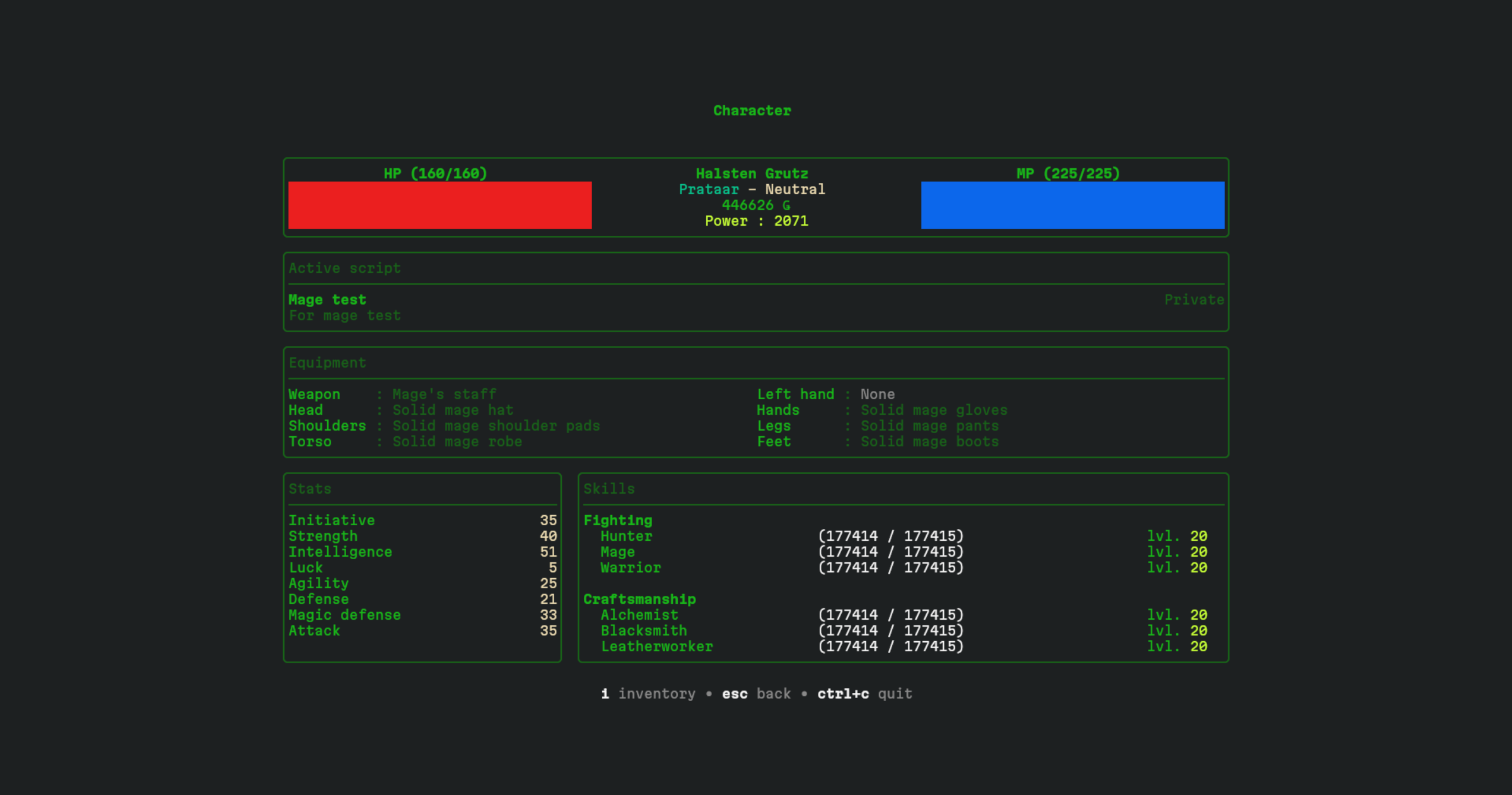The image size is (1512, 795).
Task: Click the Mage skill name
Action: 618,552
